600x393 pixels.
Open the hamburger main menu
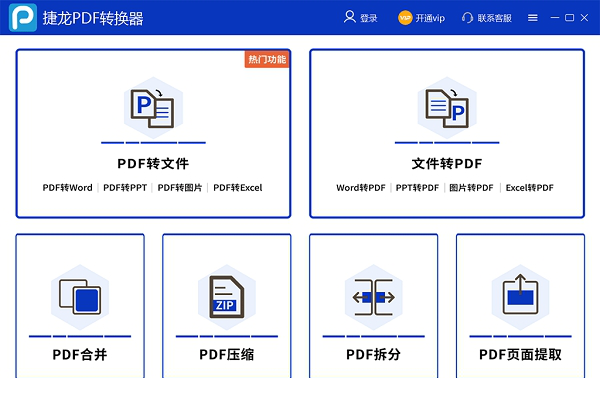(533, 18)
